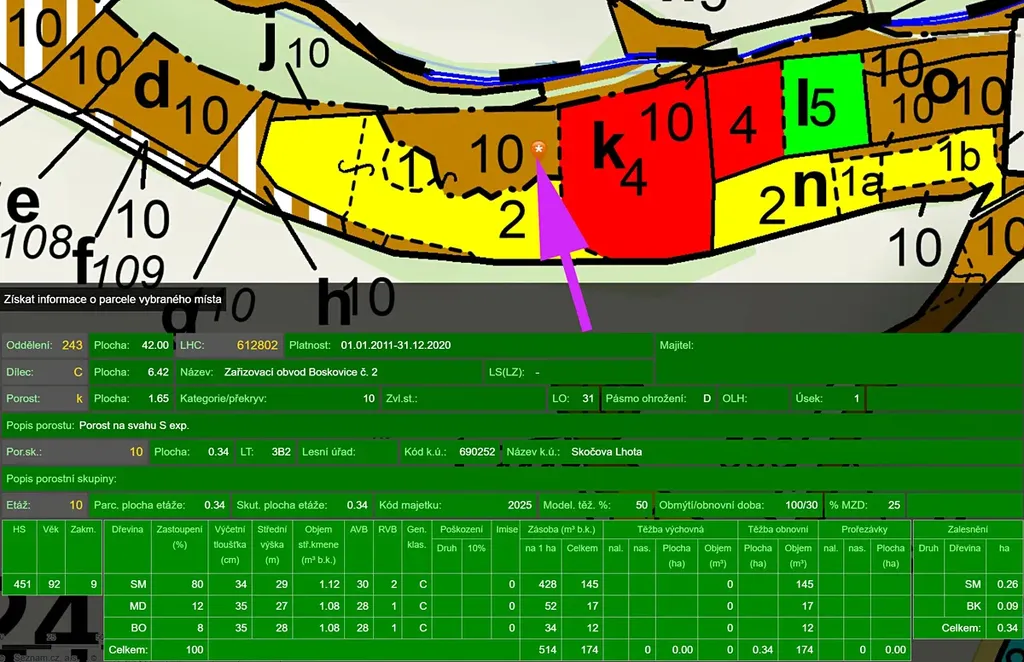Click the Dílec value C
This screenshot has width=1024, height=662.
pos(76,372)
